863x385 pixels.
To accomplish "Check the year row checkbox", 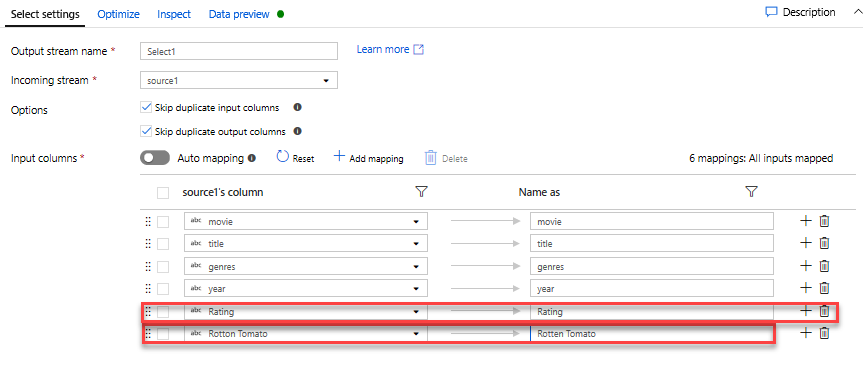I will point(163,289).
